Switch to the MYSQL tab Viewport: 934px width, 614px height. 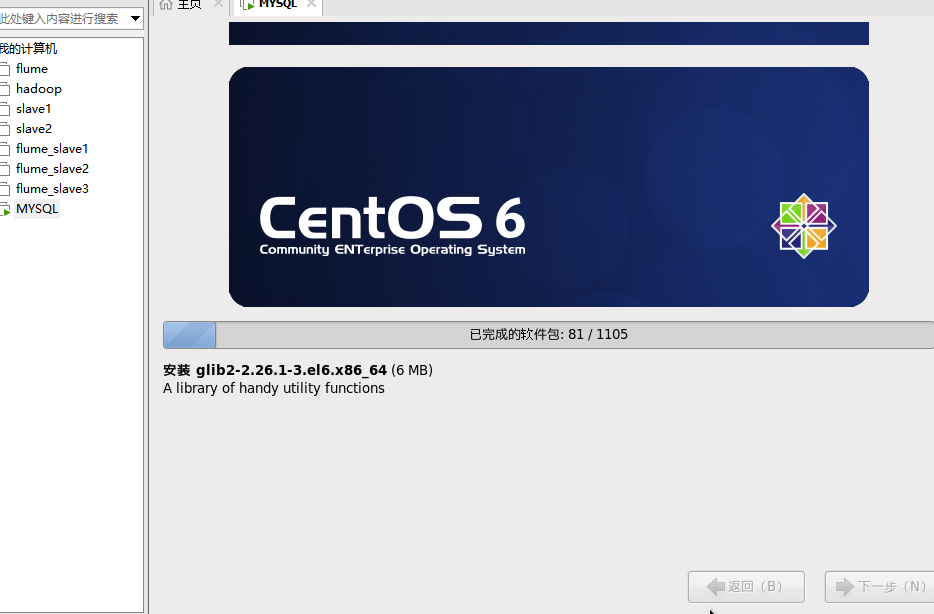click(278, 4)
